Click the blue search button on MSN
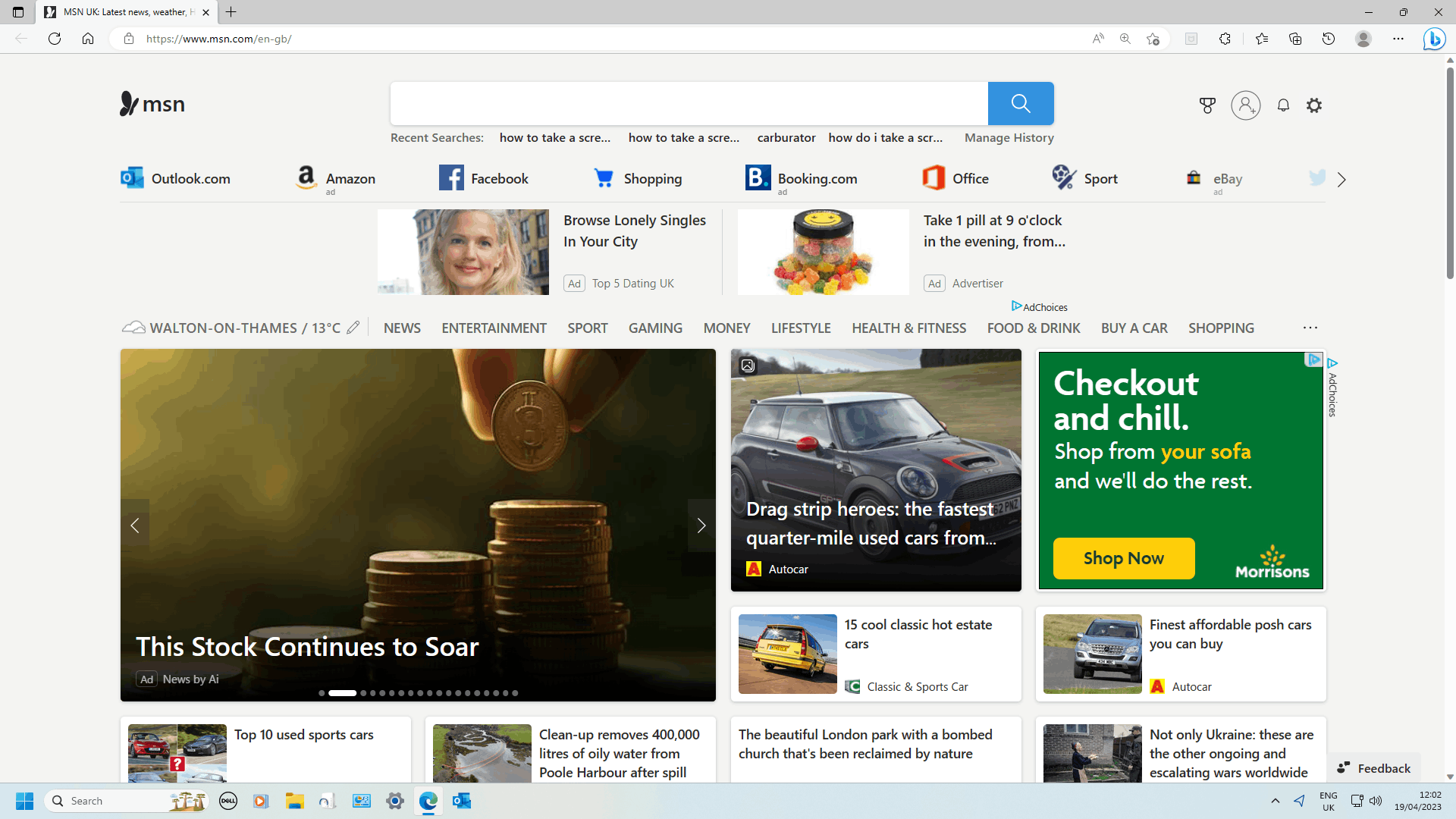 click(x=1020, y=103)
